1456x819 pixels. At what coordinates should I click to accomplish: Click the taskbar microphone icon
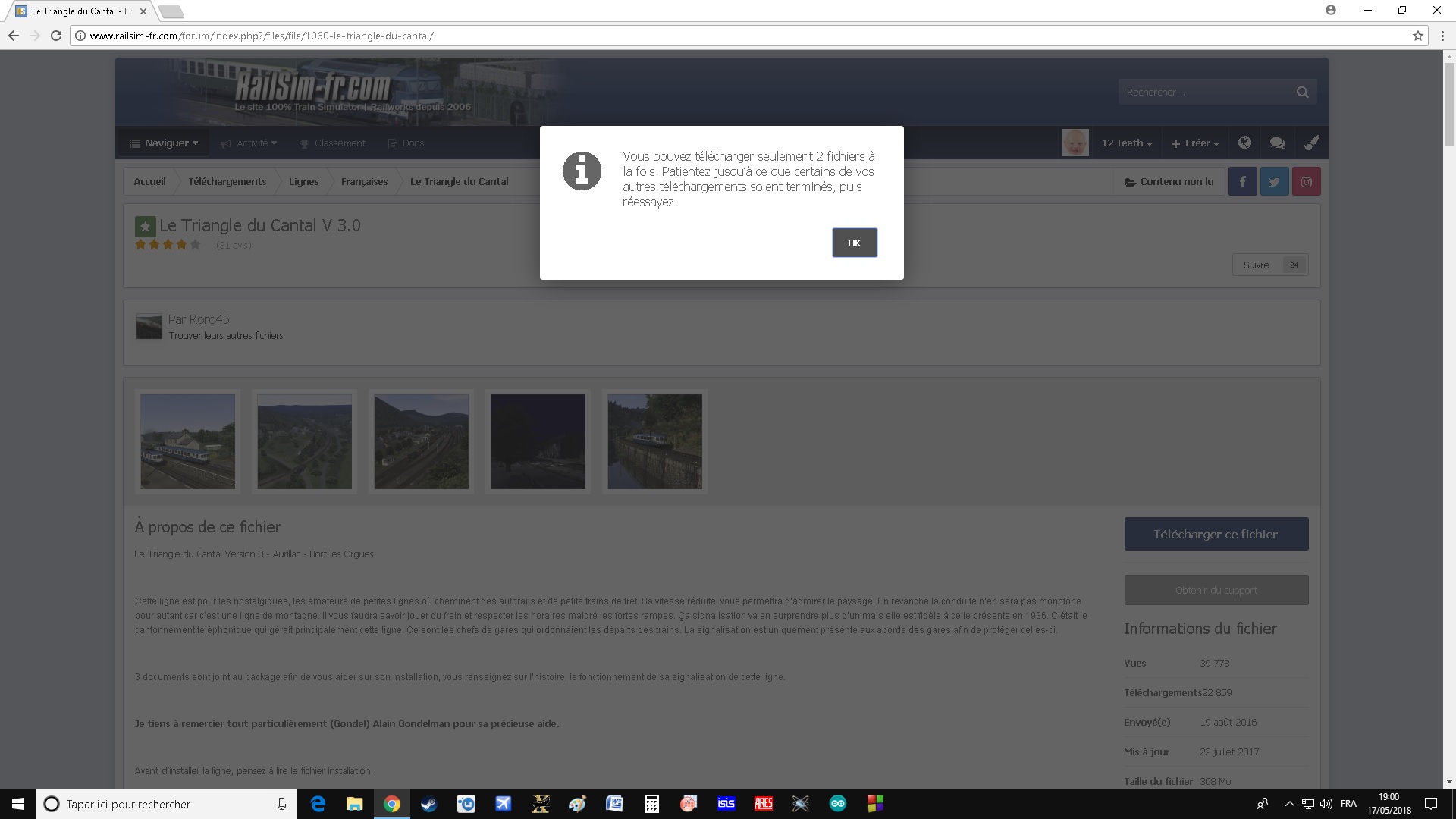click(x=281, y=804)
